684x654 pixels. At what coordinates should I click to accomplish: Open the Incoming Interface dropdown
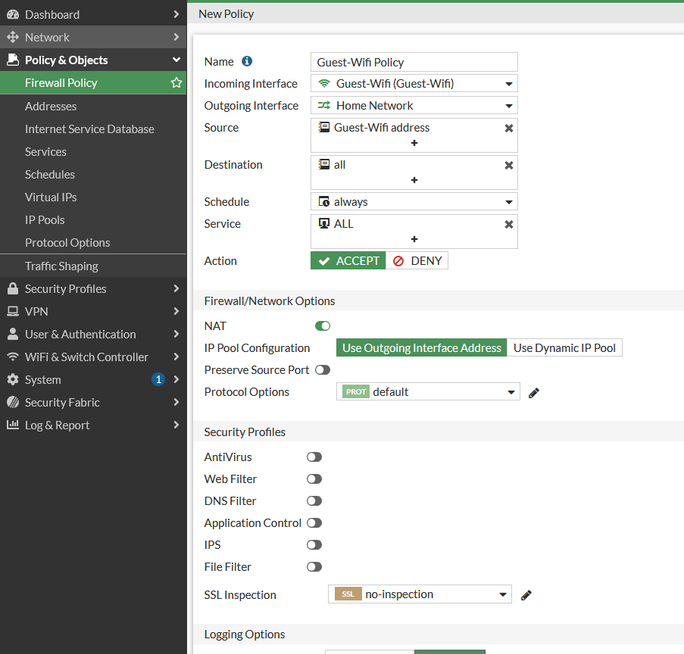tap(414, 84)
